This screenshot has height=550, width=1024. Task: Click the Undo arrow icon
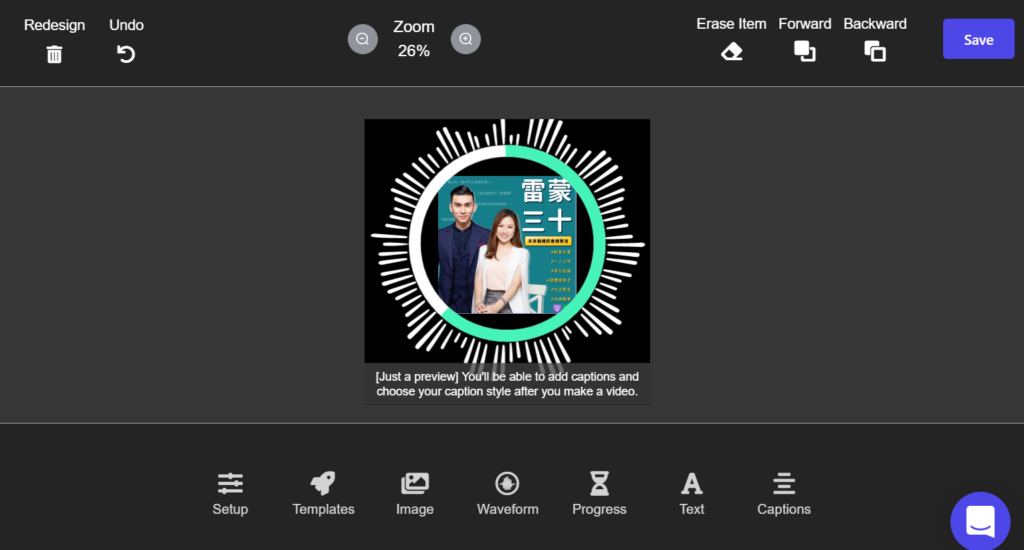pyautogui.click(x=126, y=54)
